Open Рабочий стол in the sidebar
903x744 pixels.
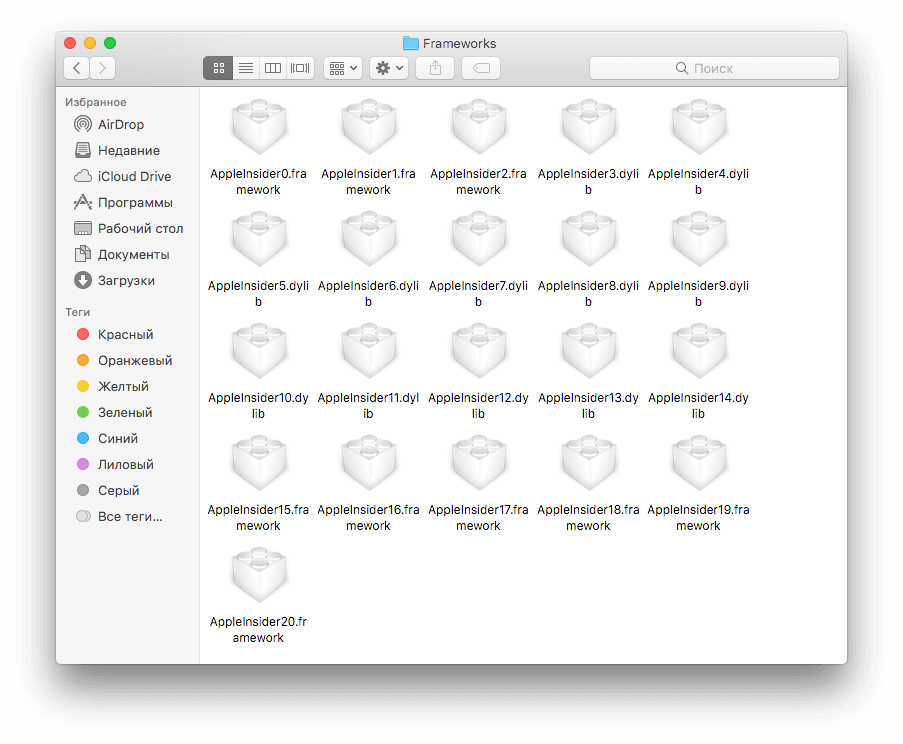click(x=128, y=229)
